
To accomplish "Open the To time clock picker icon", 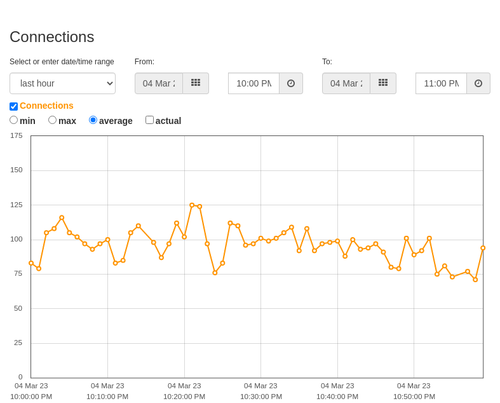I will pos(478,83).
